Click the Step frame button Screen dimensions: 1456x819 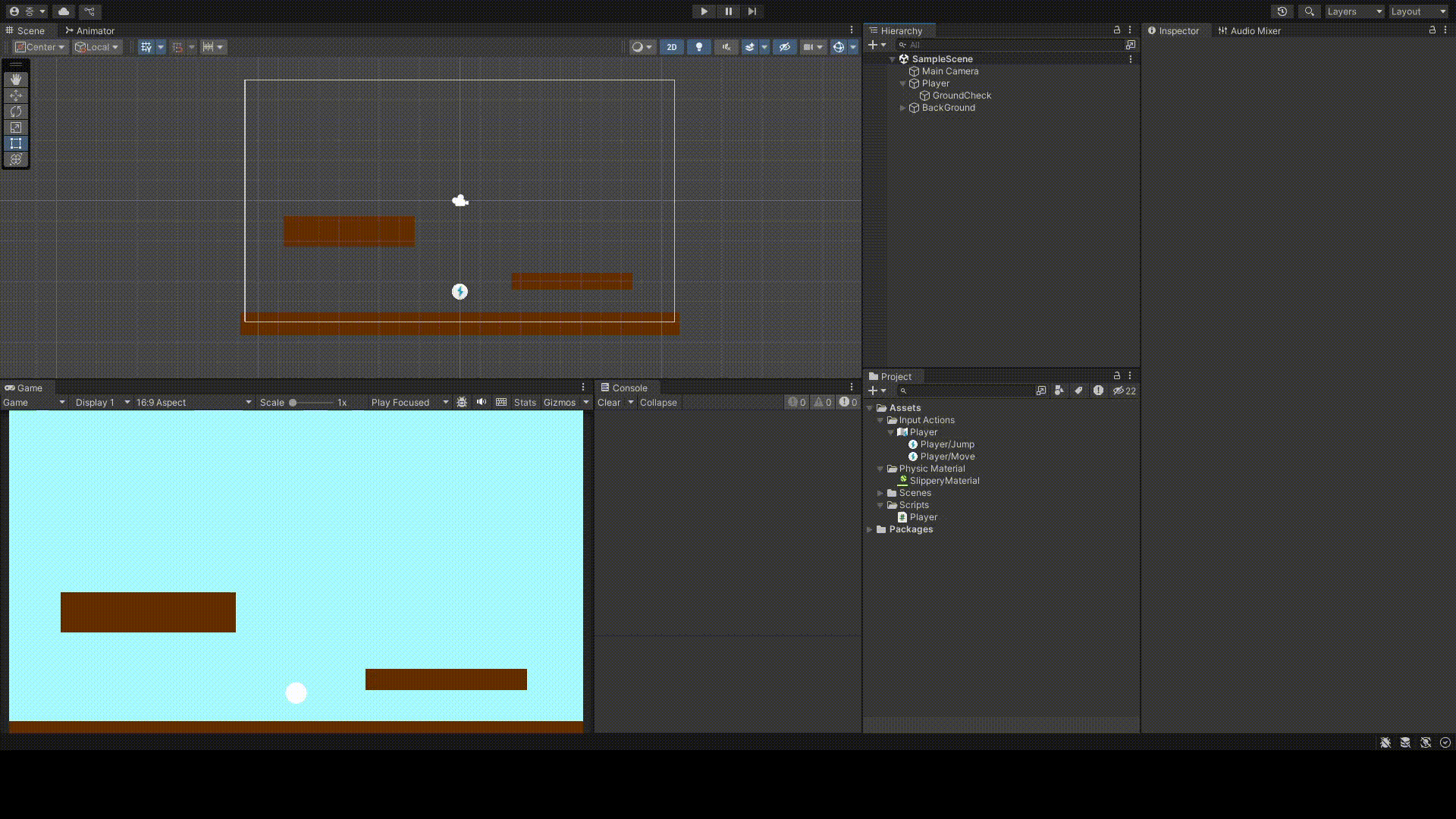point(752,11)
